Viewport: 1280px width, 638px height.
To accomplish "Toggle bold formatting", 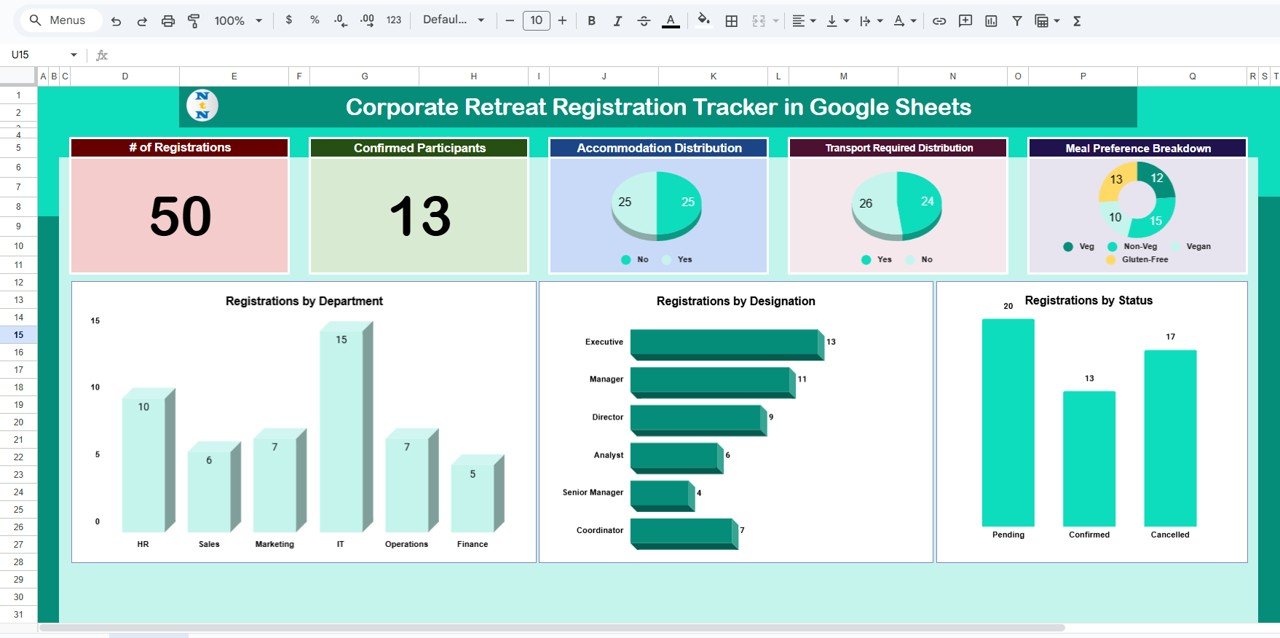I will pyautogui.click(x=591, y=20).
